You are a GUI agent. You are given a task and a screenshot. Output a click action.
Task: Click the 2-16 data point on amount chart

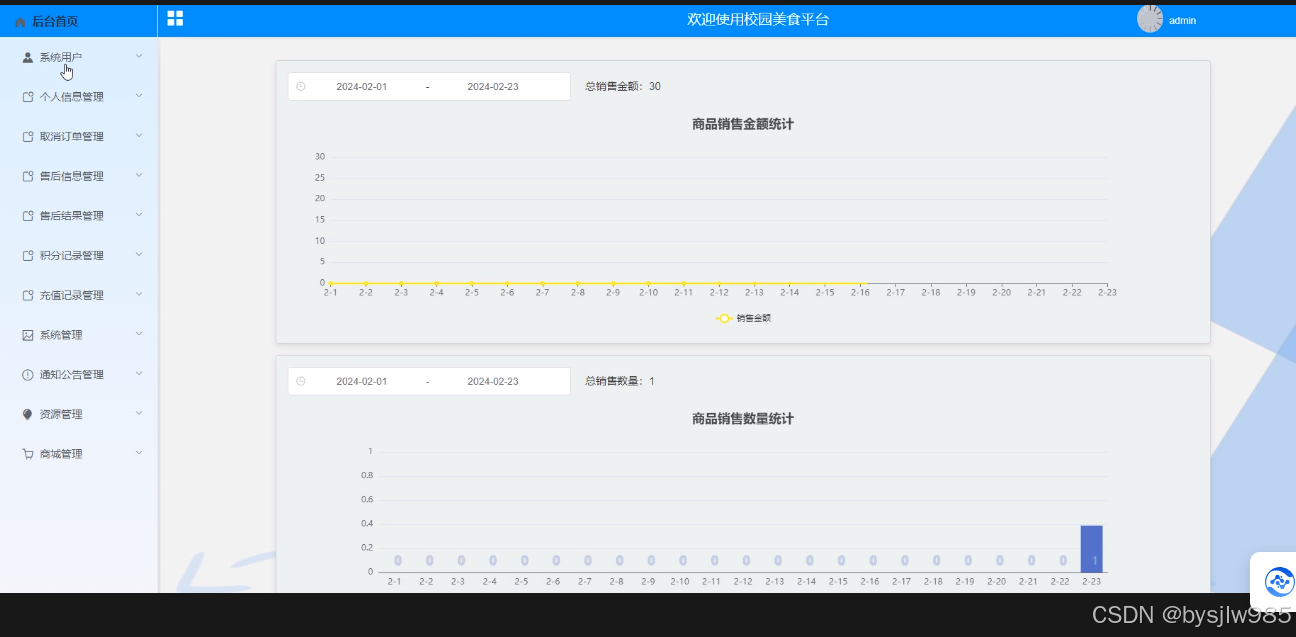click(860, 283)
